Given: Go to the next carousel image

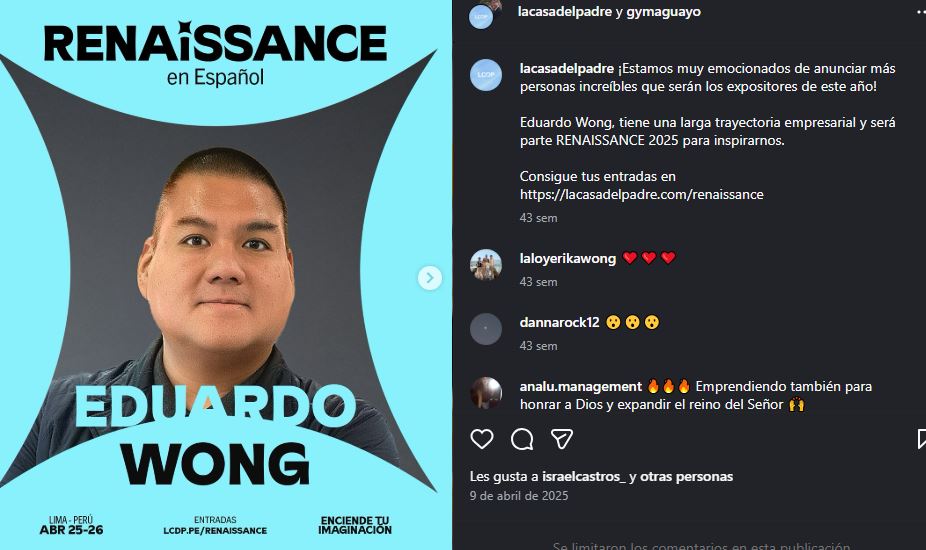Looking at the screenshot, I should (x=430, y=278).
